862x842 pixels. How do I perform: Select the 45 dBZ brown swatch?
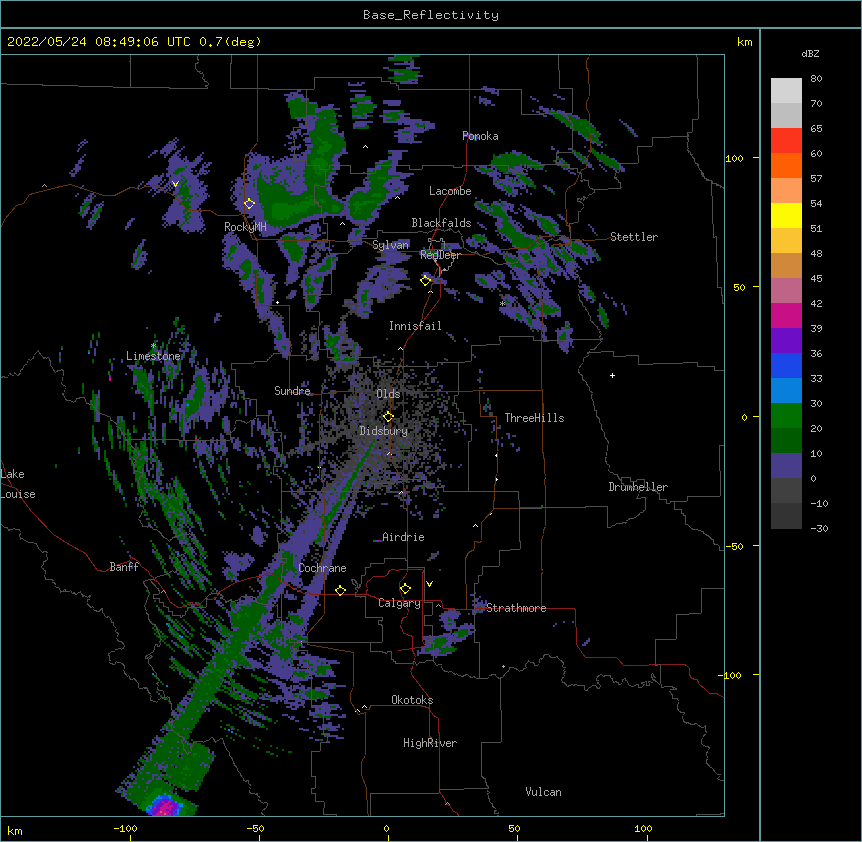(x=786, y=265)
